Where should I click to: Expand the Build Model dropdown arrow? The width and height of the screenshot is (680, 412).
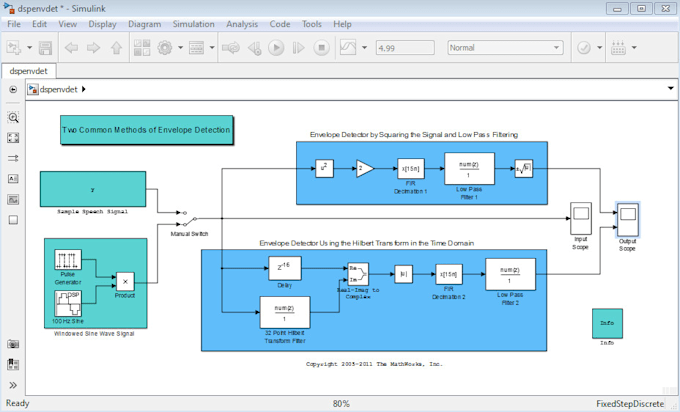(634, 48)
